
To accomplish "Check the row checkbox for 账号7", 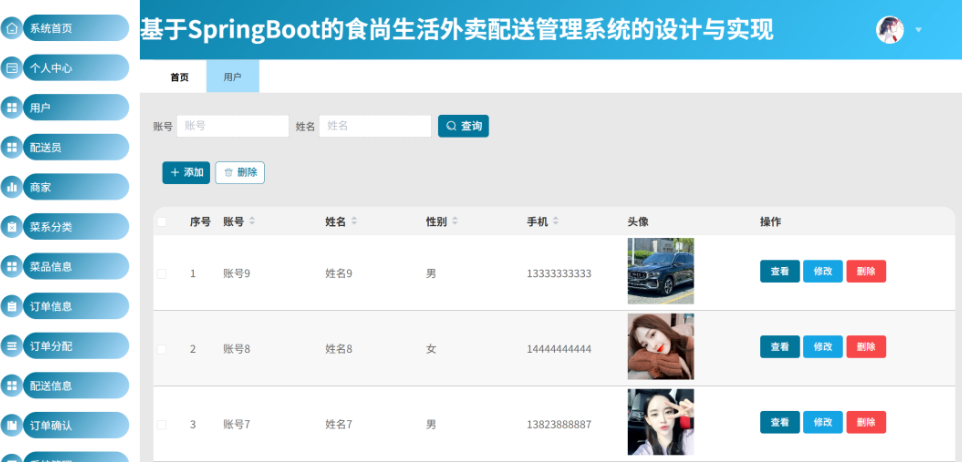I will [161, 425].
